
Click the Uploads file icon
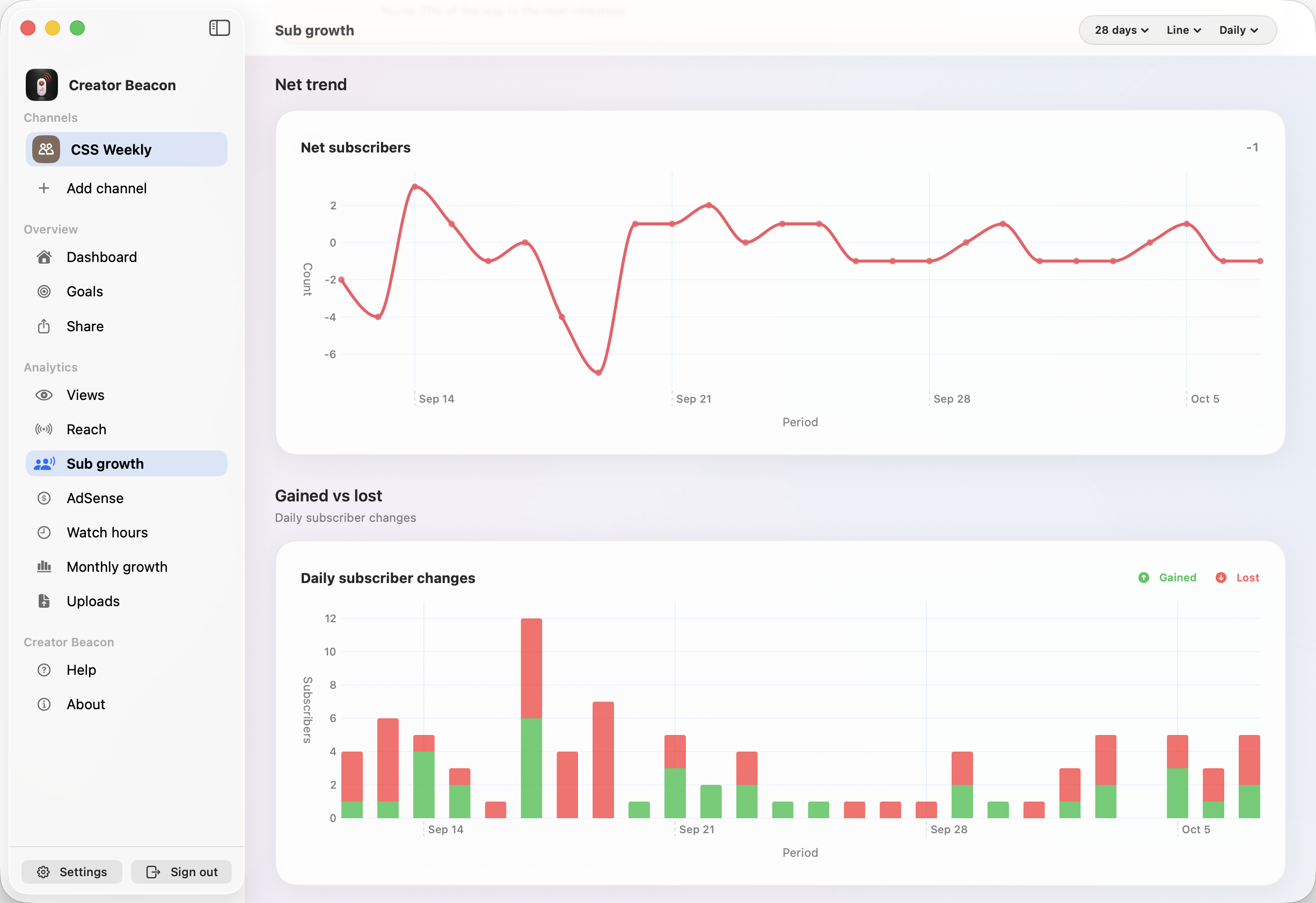click(44, 601)
